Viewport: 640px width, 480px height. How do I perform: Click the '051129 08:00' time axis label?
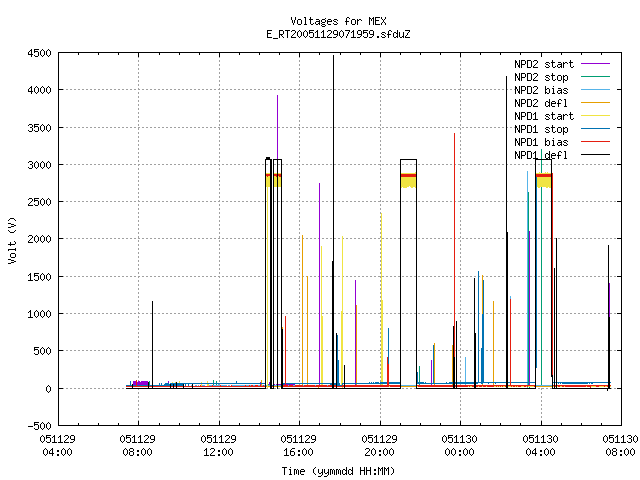[x=138, y=446]
